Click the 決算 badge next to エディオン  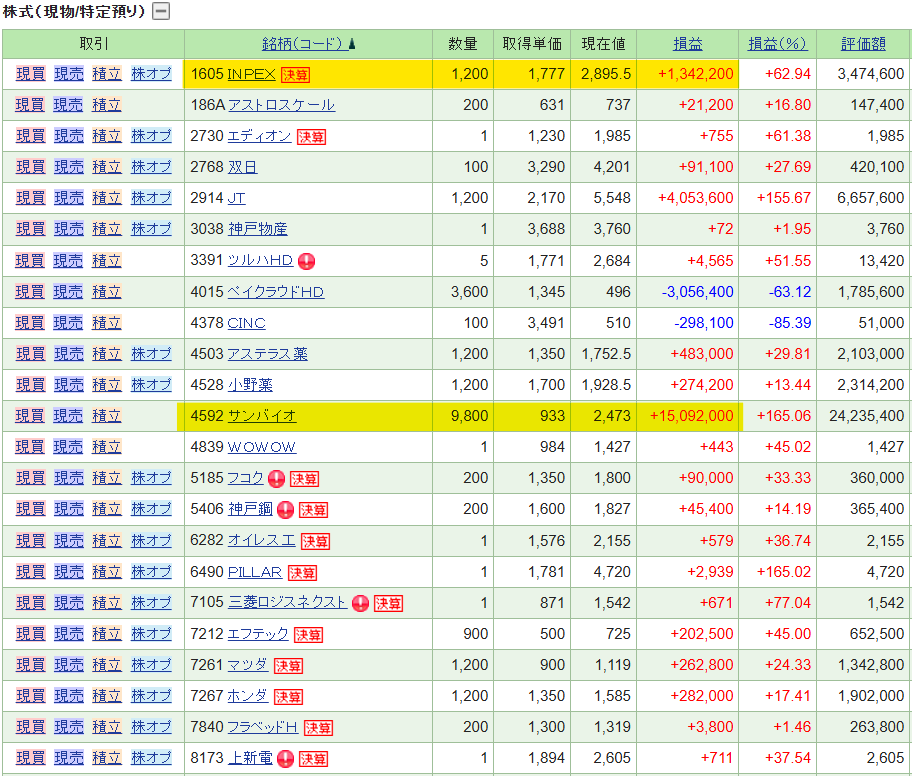pyautogui.click(x=311, y=136)
